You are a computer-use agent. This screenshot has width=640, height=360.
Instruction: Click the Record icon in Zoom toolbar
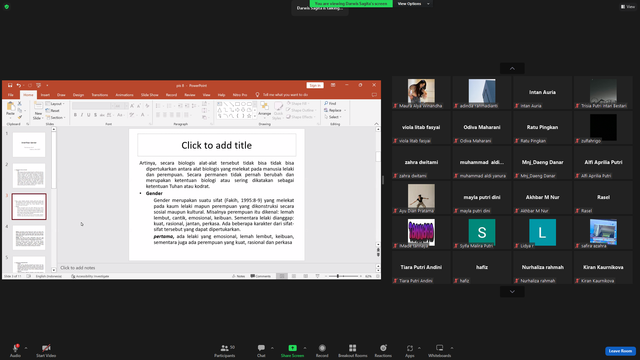click(x=322, y=348)
